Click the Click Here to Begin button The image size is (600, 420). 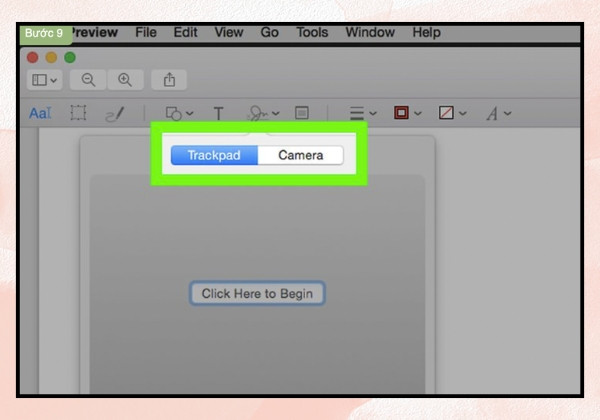click(x=257, y=293)
